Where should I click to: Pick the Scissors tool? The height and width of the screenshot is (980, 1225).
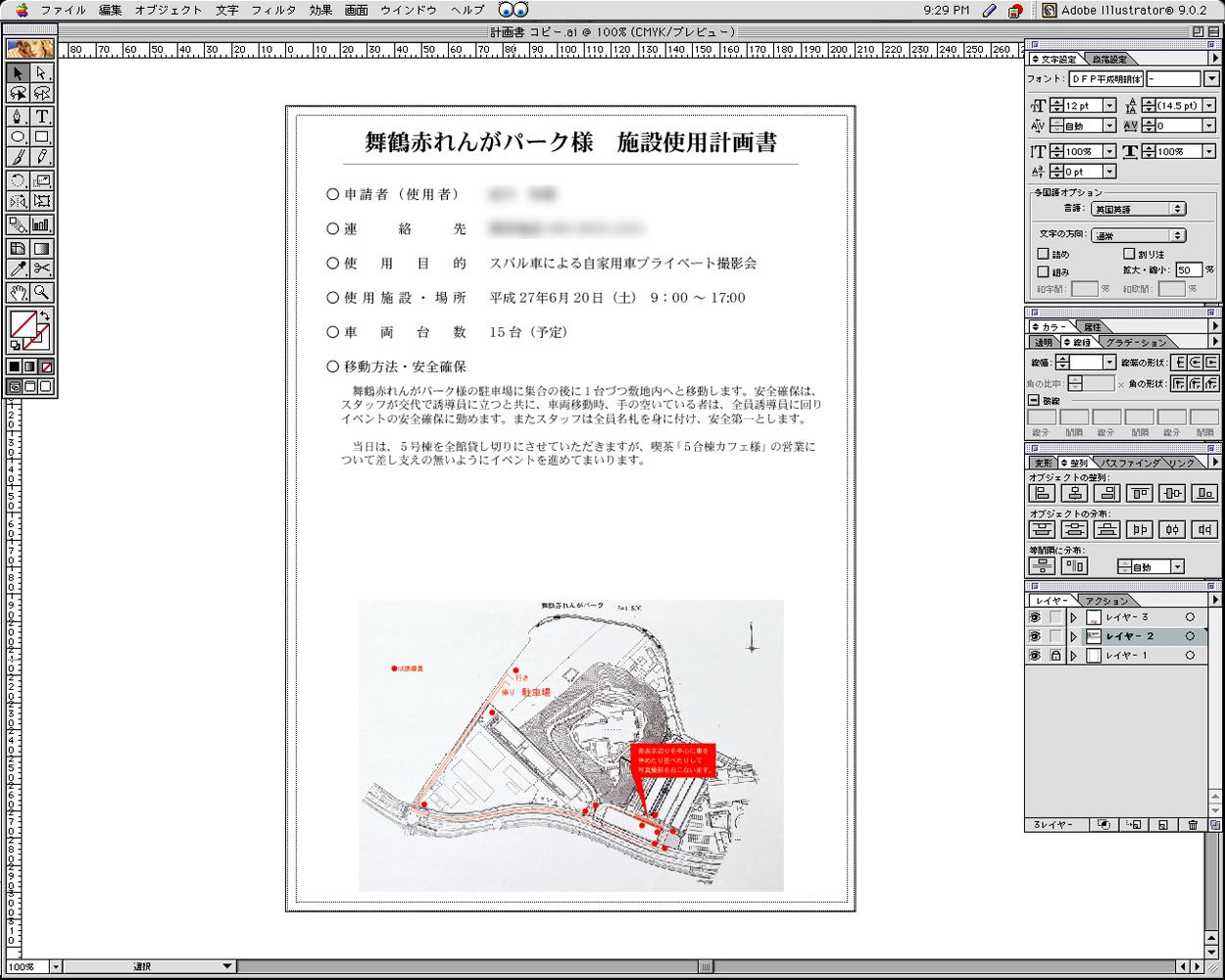(42, 269)
